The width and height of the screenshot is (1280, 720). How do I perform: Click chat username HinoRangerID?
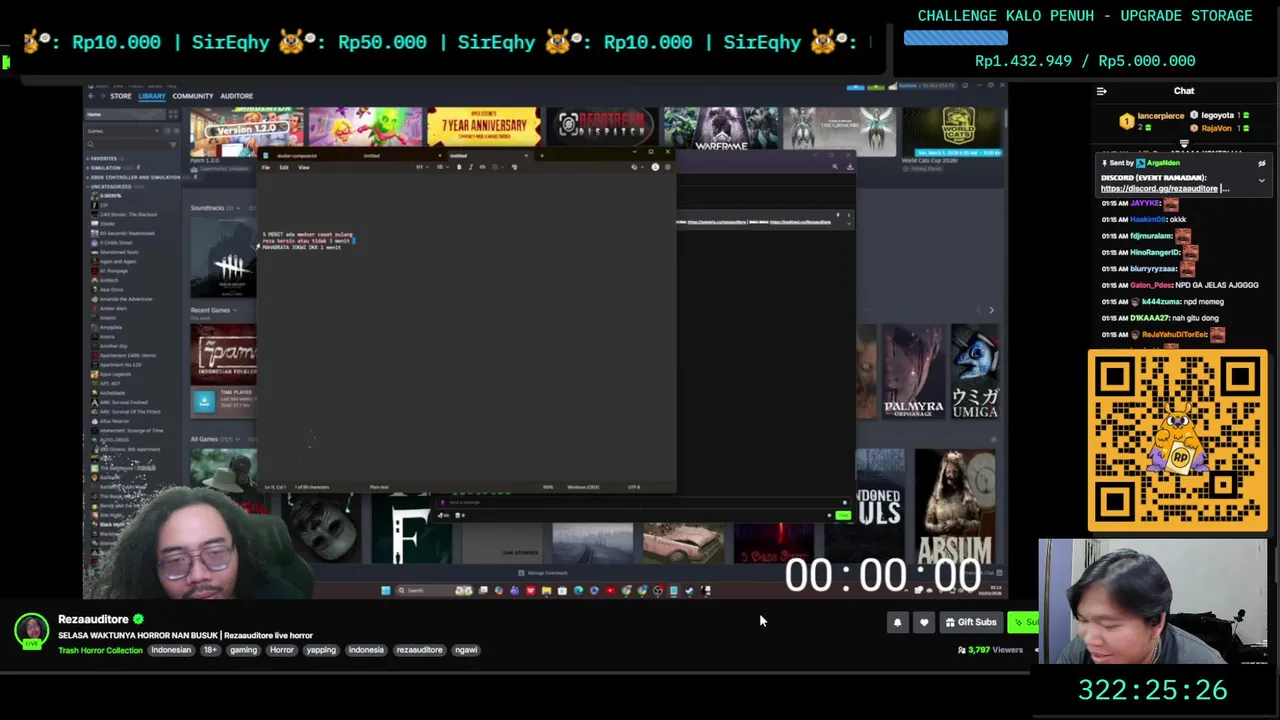pyautogui.click(x=1155, y=252)
